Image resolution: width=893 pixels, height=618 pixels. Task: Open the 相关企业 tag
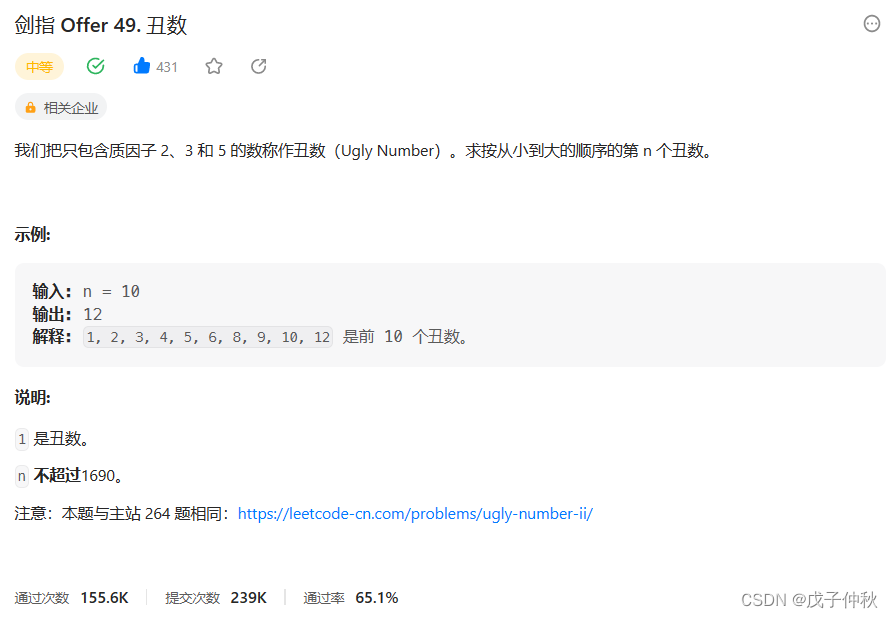61,107
